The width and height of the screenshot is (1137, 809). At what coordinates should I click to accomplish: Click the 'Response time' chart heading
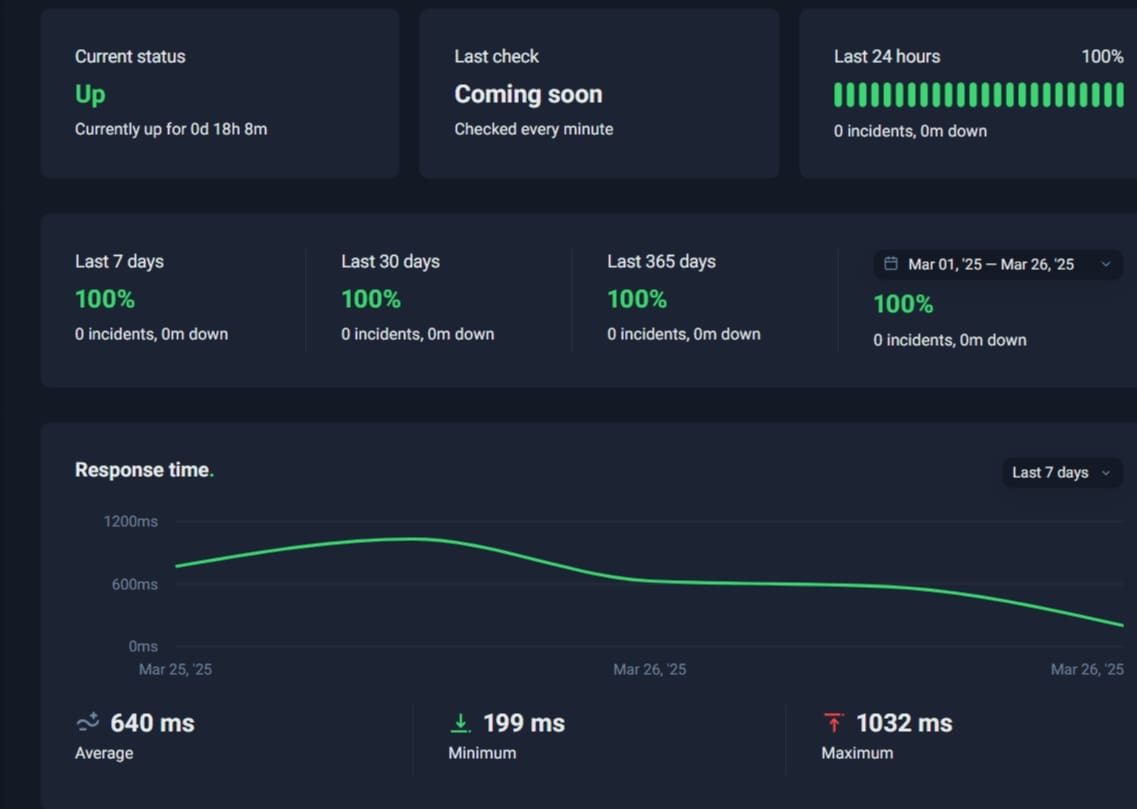point(143,470)
